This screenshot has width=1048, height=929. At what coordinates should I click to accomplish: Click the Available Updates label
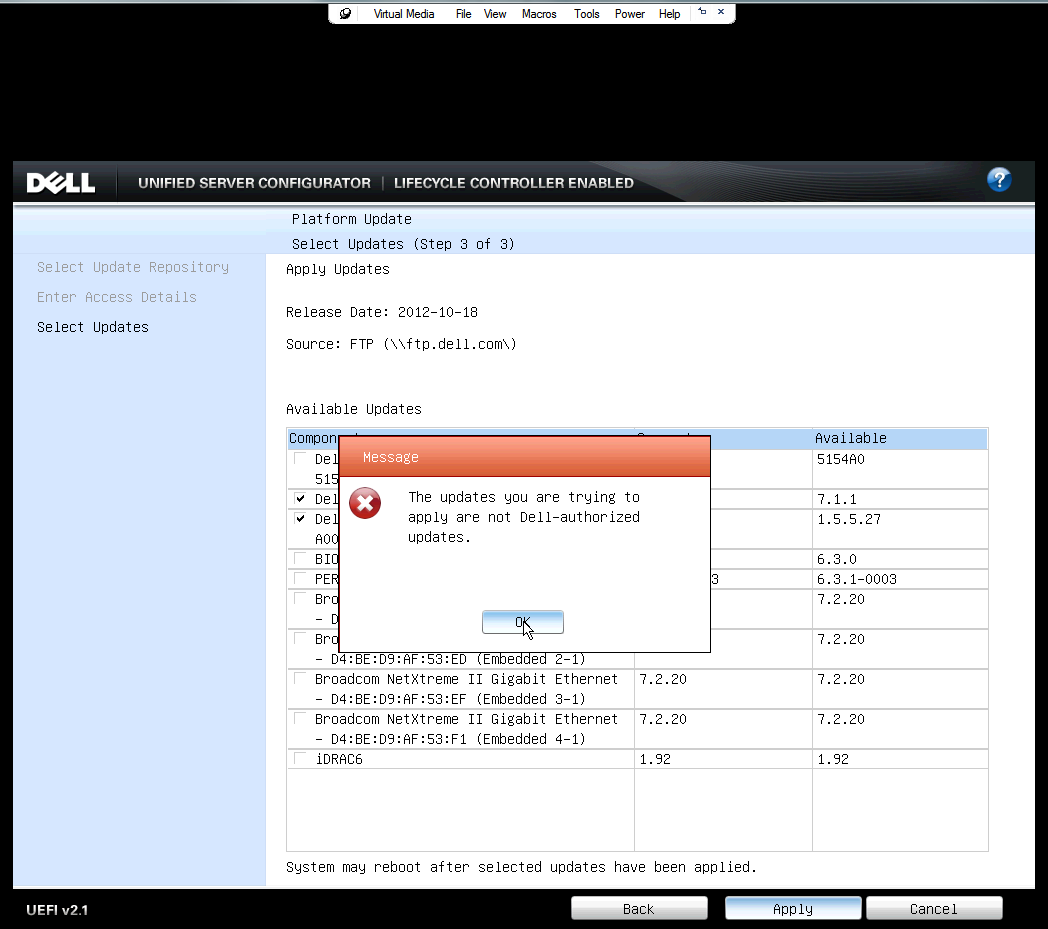click(x=354, y=409)
